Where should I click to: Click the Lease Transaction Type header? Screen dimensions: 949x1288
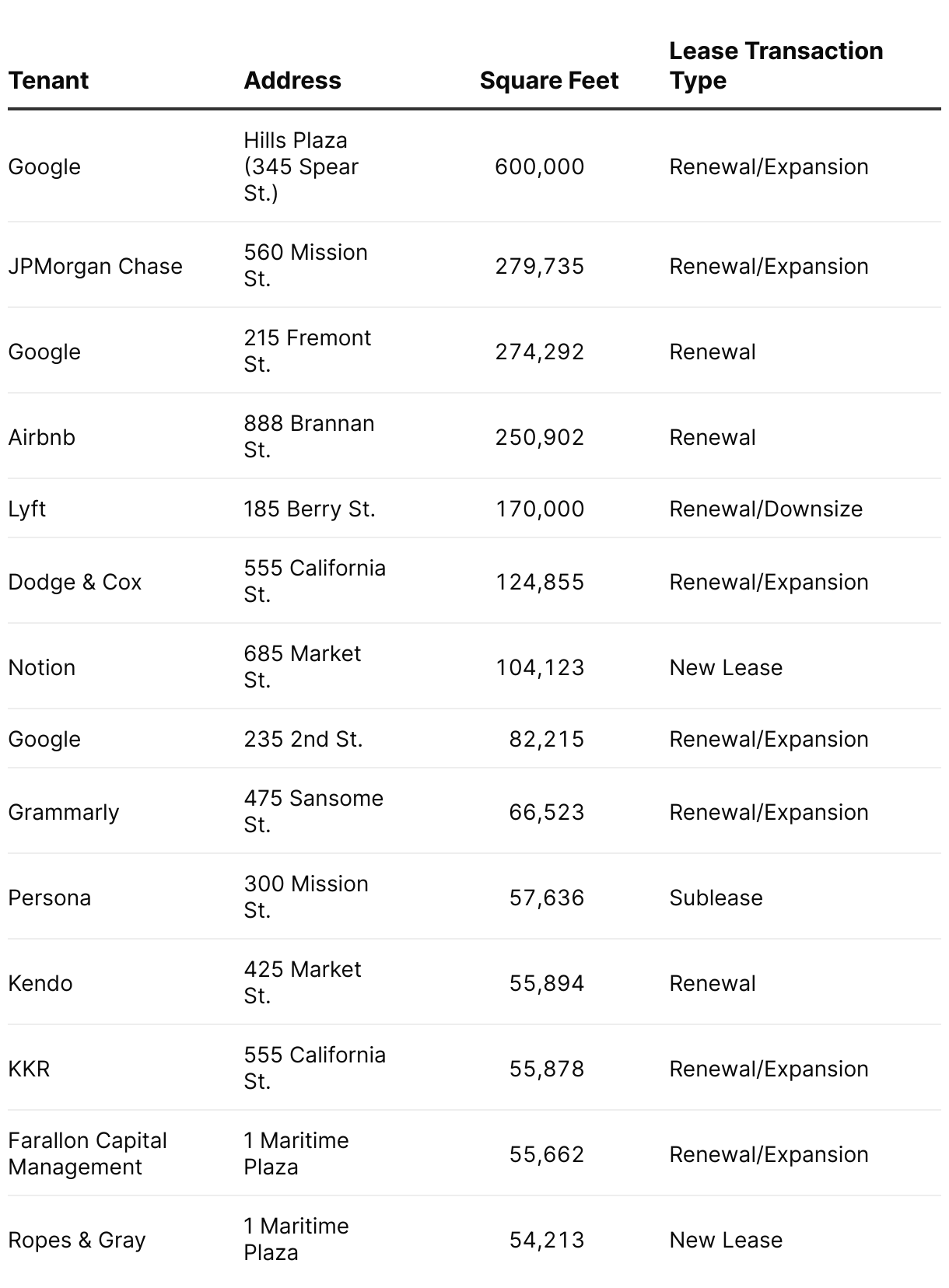click(776, 65)
